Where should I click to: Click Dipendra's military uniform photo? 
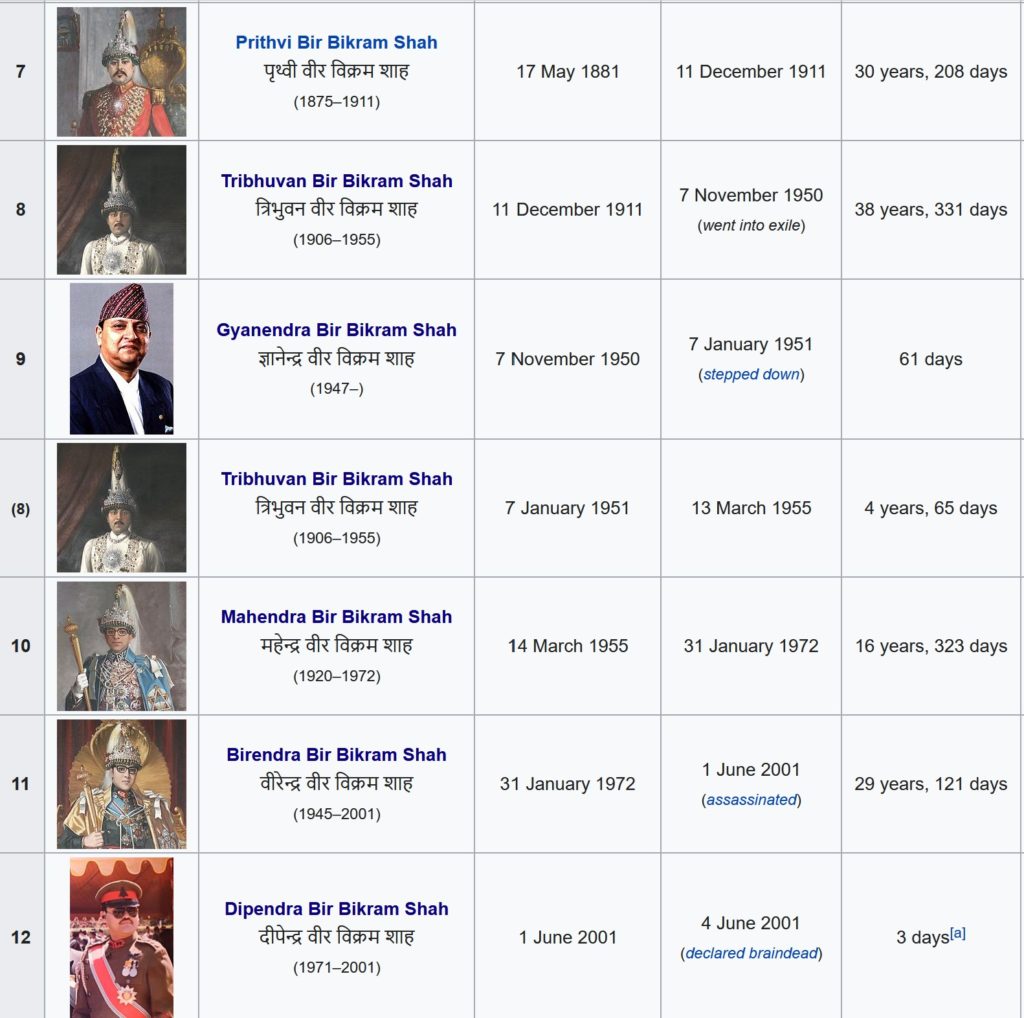click(x=121, y=937)
